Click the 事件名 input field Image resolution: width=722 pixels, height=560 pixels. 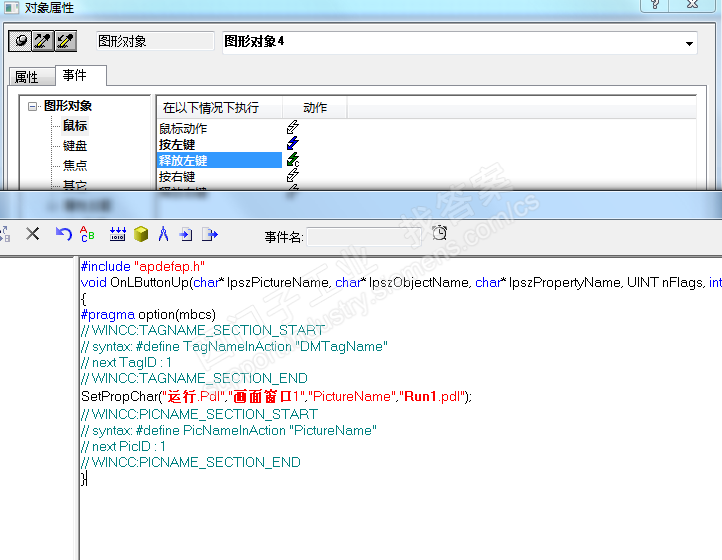point(364,237)
